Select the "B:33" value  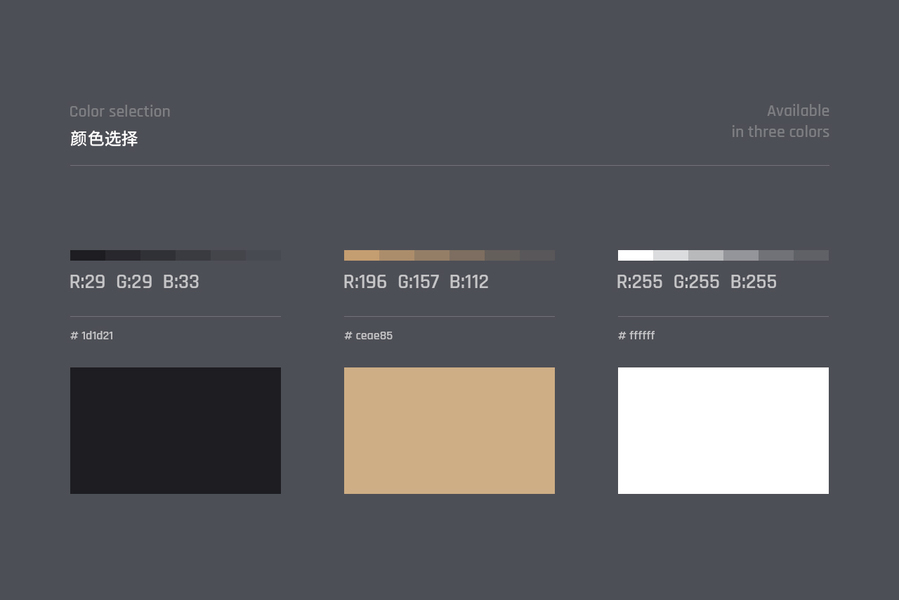point(181,282)
